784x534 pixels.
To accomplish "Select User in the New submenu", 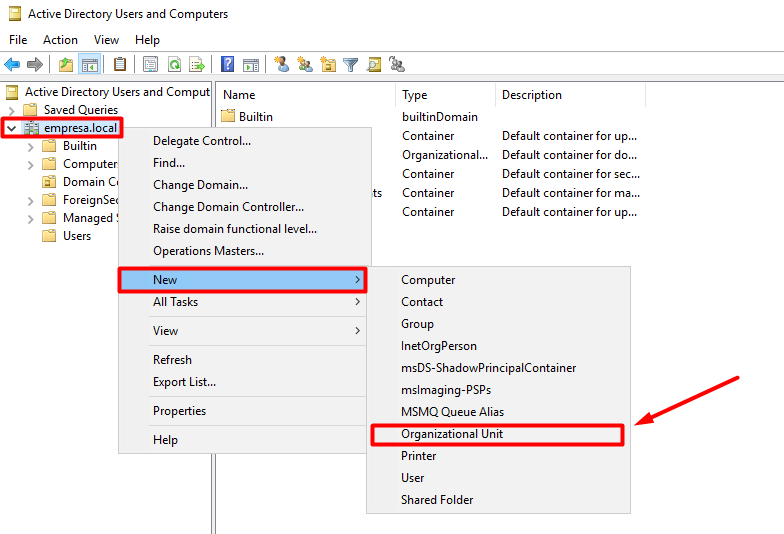I will pyautogui.click(x=498, y=478).
